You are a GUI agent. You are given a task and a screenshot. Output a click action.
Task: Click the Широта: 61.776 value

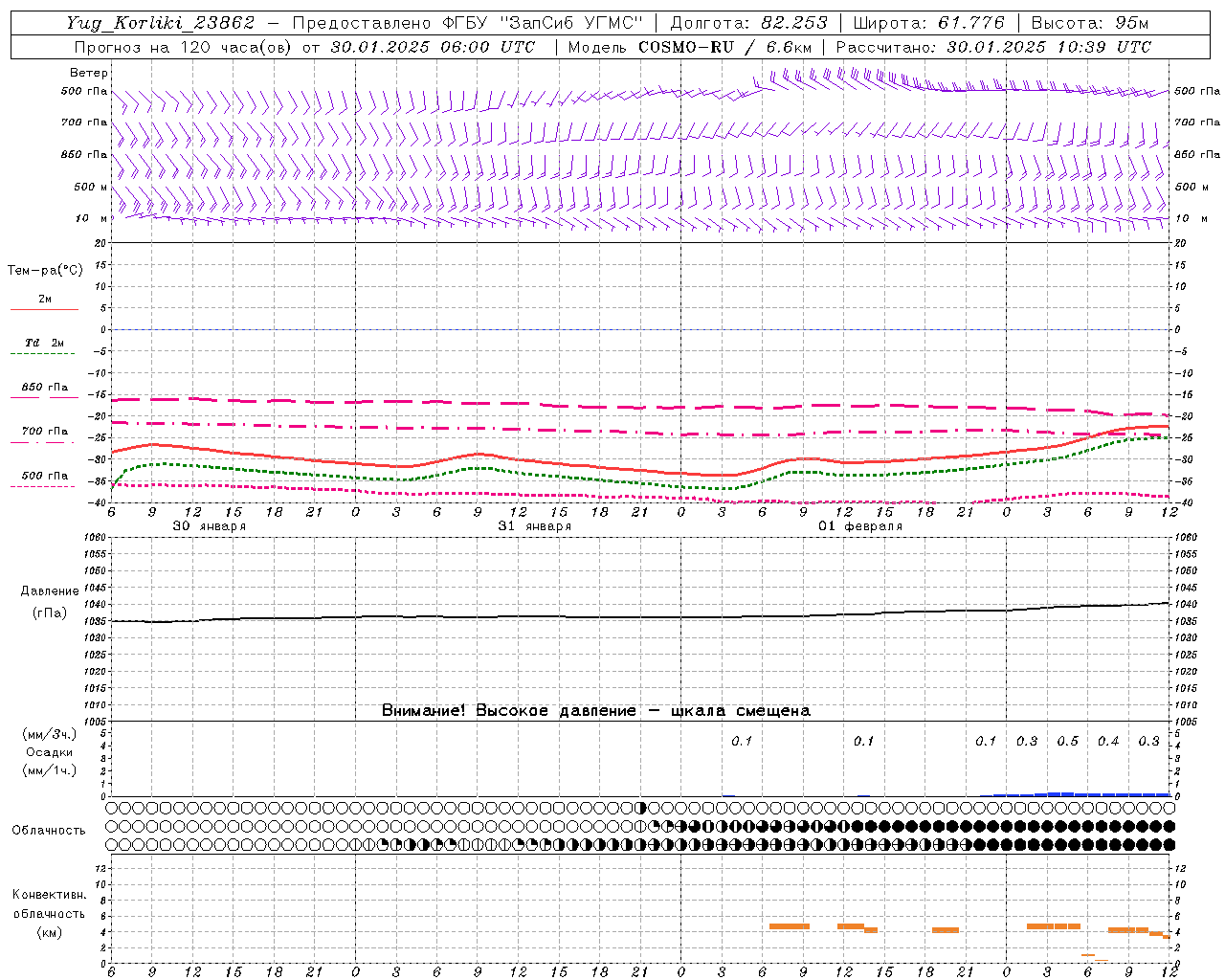coord(928,23)
